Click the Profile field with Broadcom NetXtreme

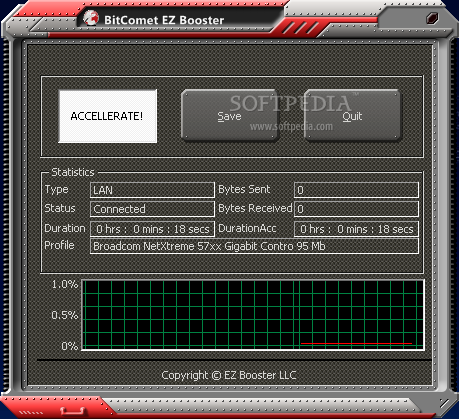tap(254, 246)
